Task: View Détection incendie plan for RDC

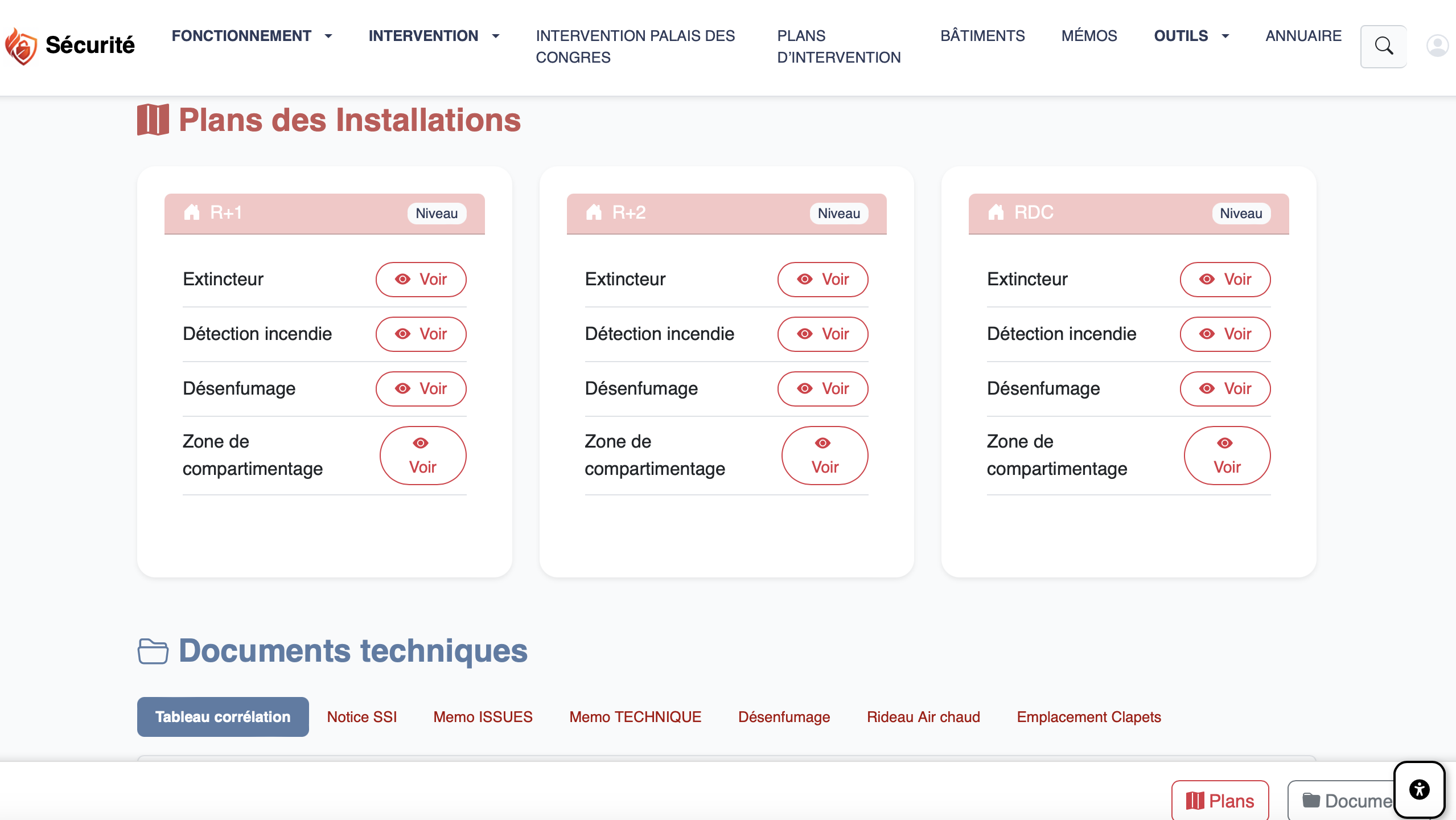Action: pyautogui.click(x=1225, y=334)
